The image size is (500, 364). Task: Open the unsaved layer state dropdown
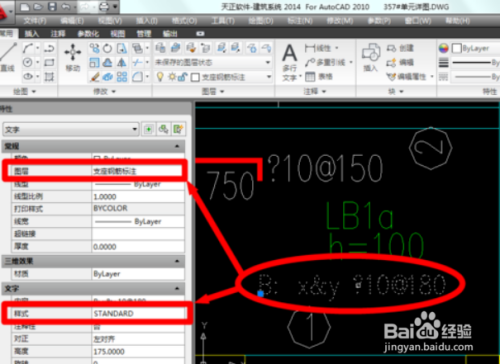pos(213,62)
